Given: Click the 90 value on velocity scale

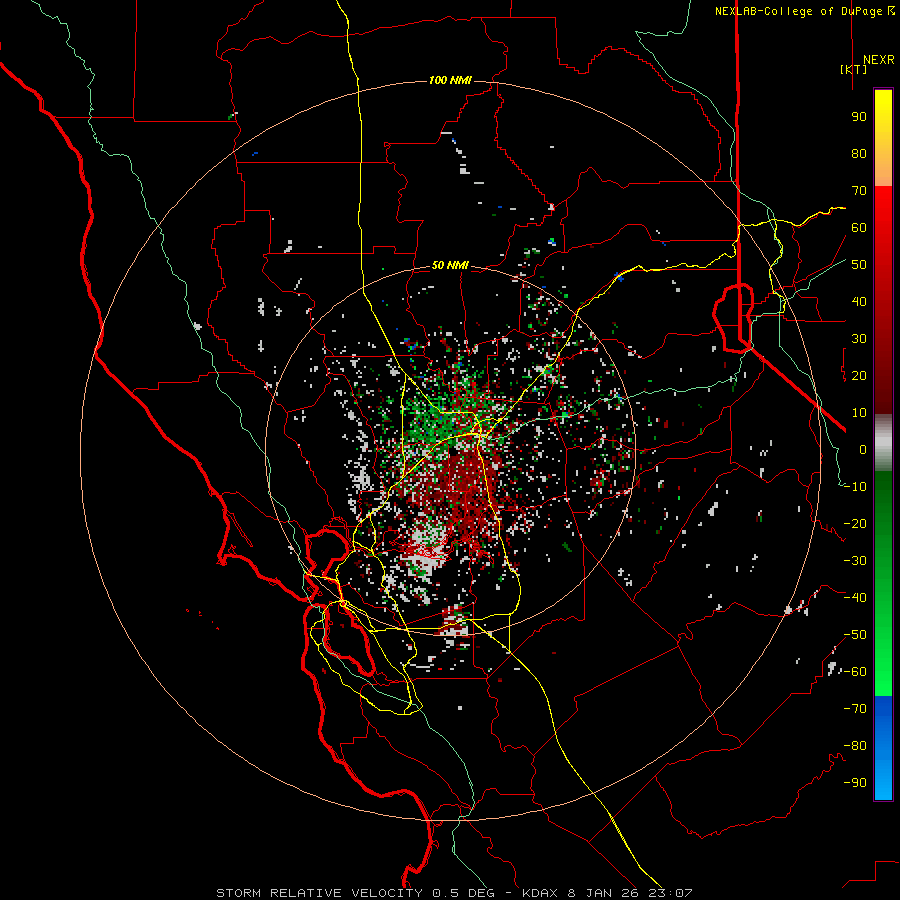Looking at the screenshot, I should [x=859, y=117].
